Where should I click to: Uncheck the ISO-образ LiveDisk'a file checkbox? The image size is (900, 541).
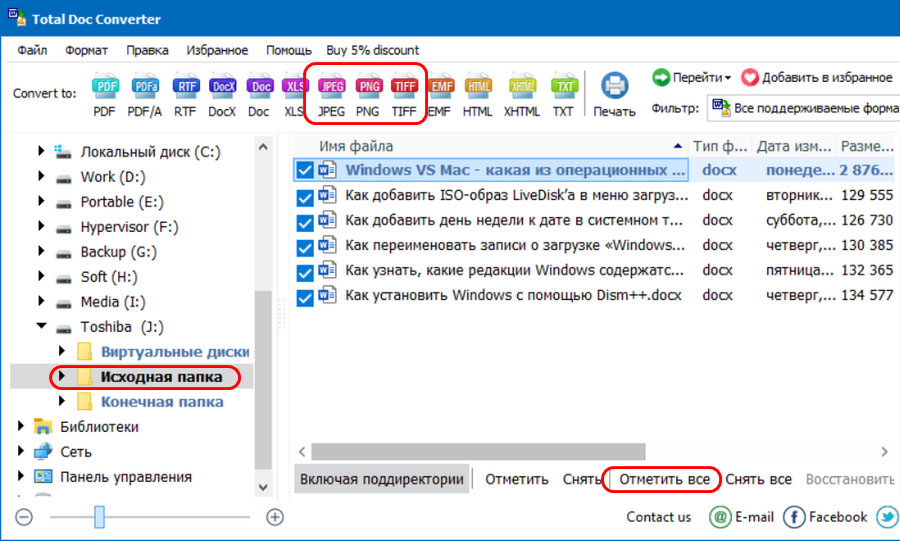pos(305,198)
